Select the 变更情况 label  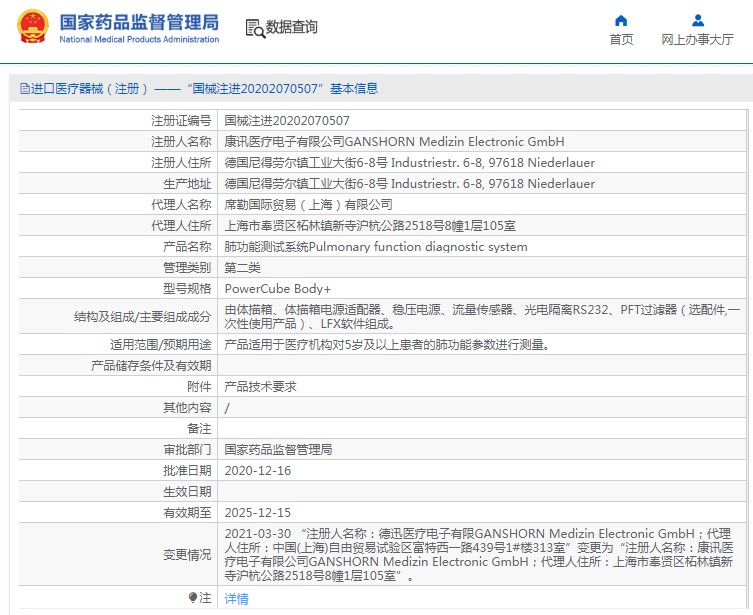[187, 555]
